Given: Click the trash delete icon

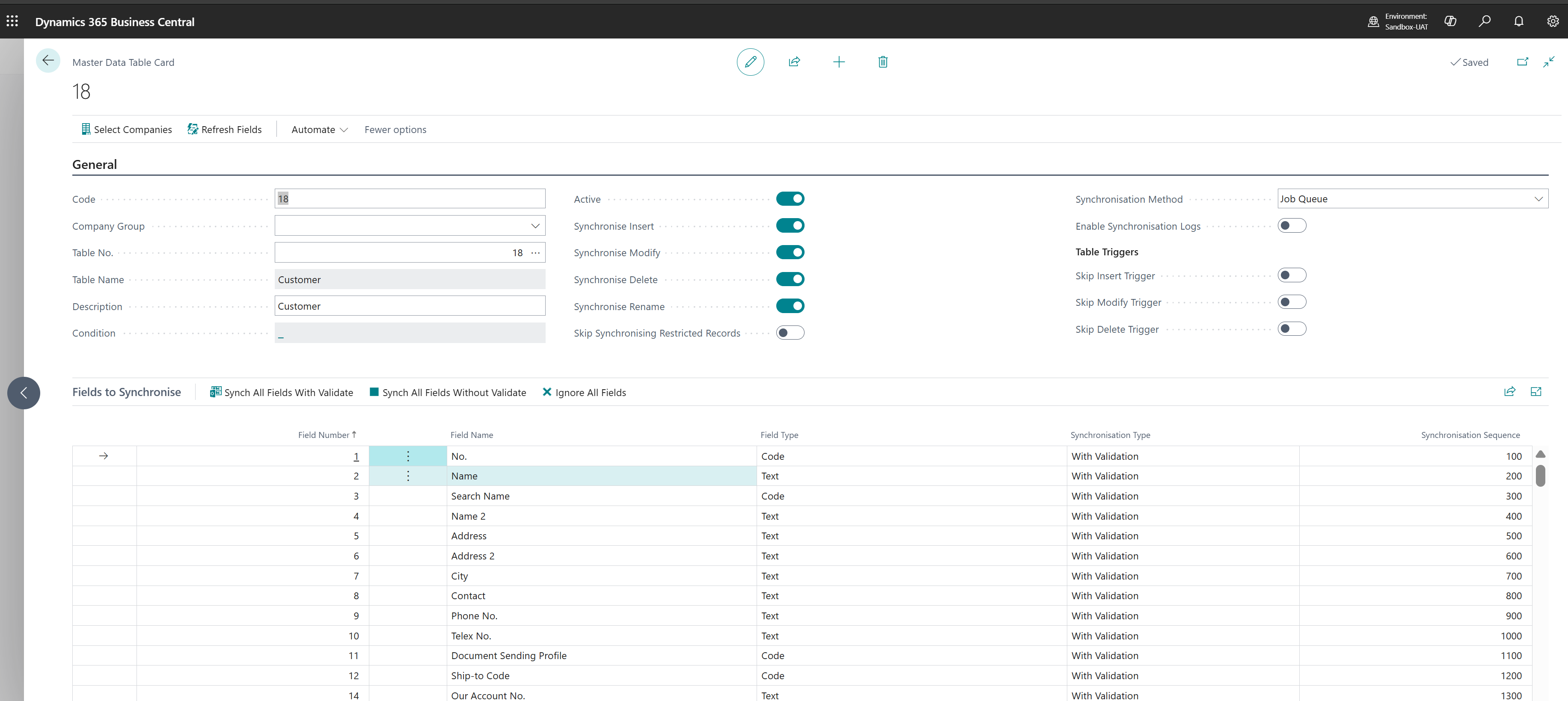Looking at the screenshot, I should 882,62.
